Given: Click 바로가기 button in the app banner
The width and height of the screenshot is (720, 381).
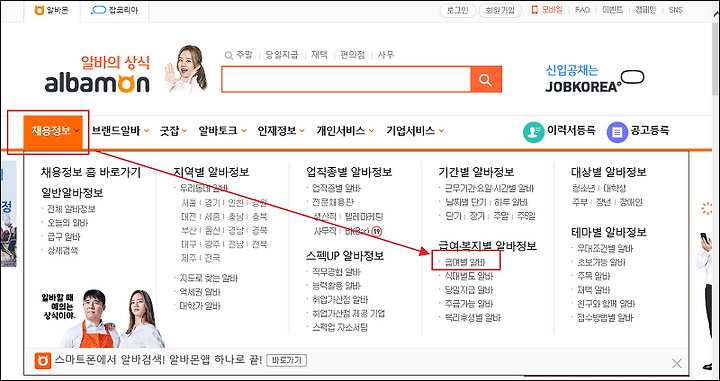Looking at the screenshot, I should point(287,360).
